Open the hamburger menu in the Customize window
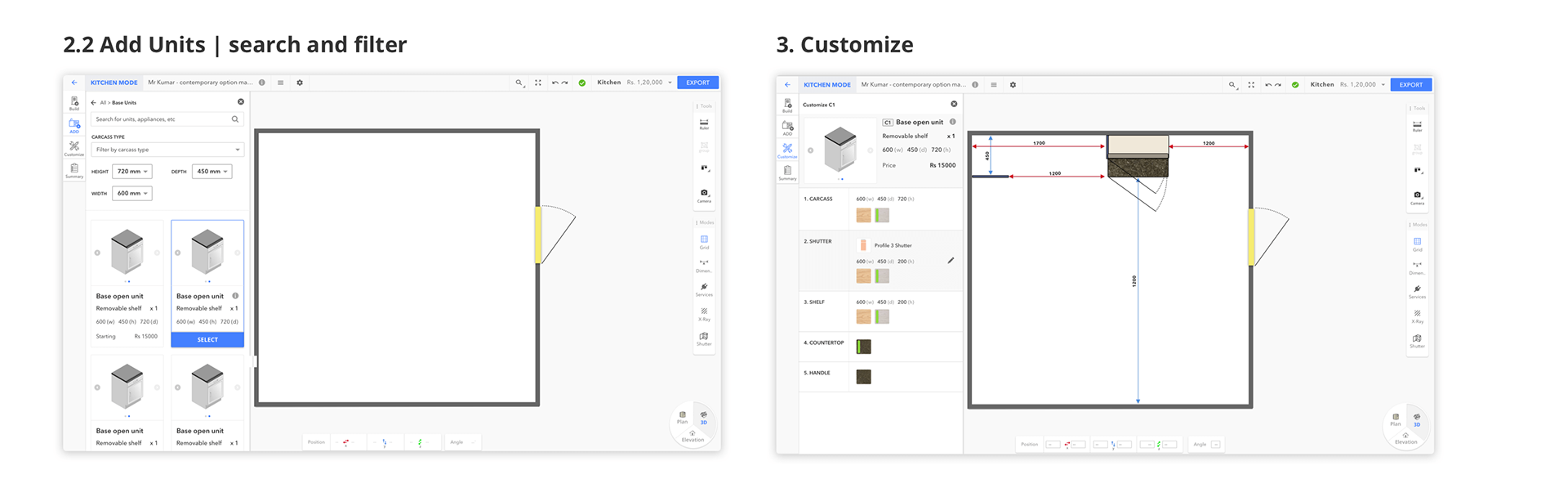Screen dimensions: 1568x488 point(994,85)
